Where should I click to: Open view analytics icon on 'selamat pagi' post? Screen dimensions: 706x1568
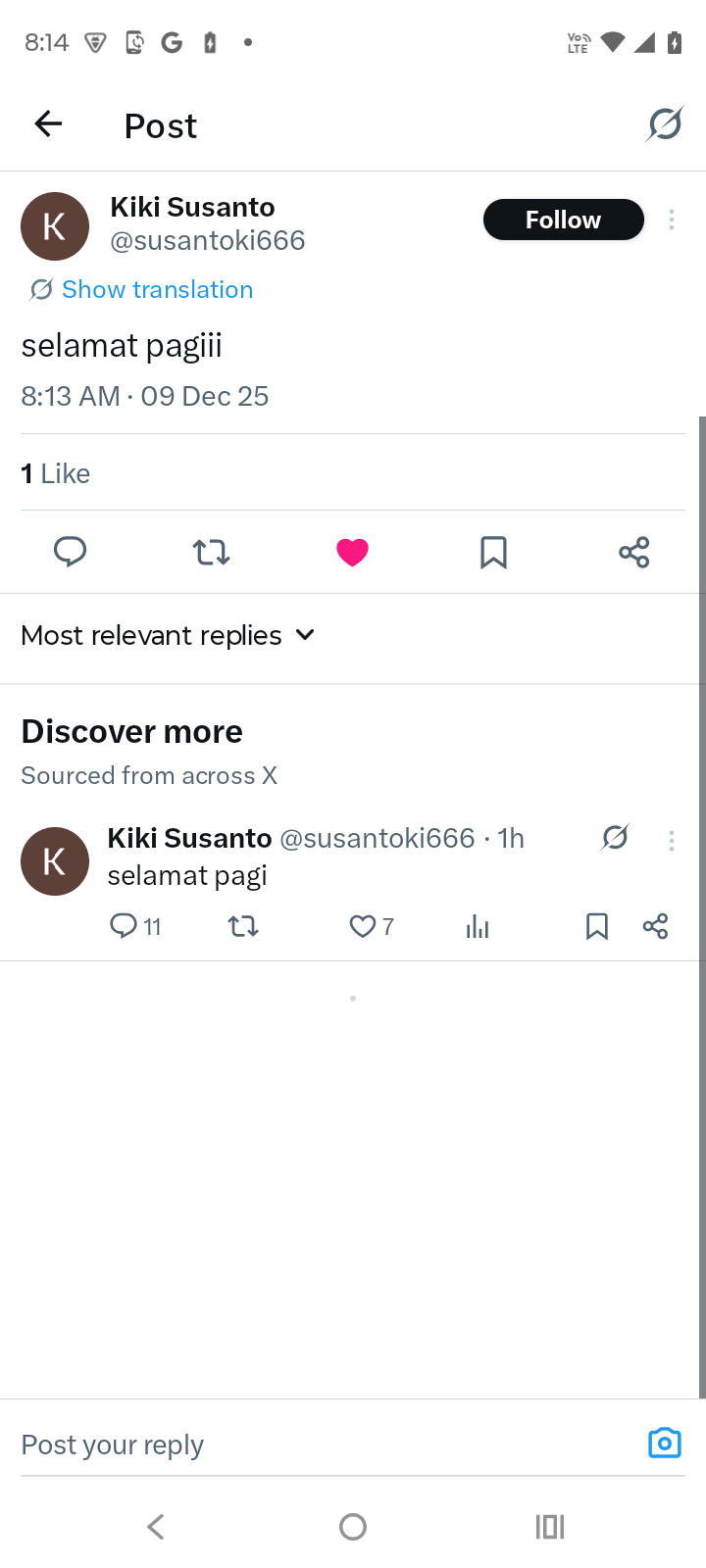point(478,926)
